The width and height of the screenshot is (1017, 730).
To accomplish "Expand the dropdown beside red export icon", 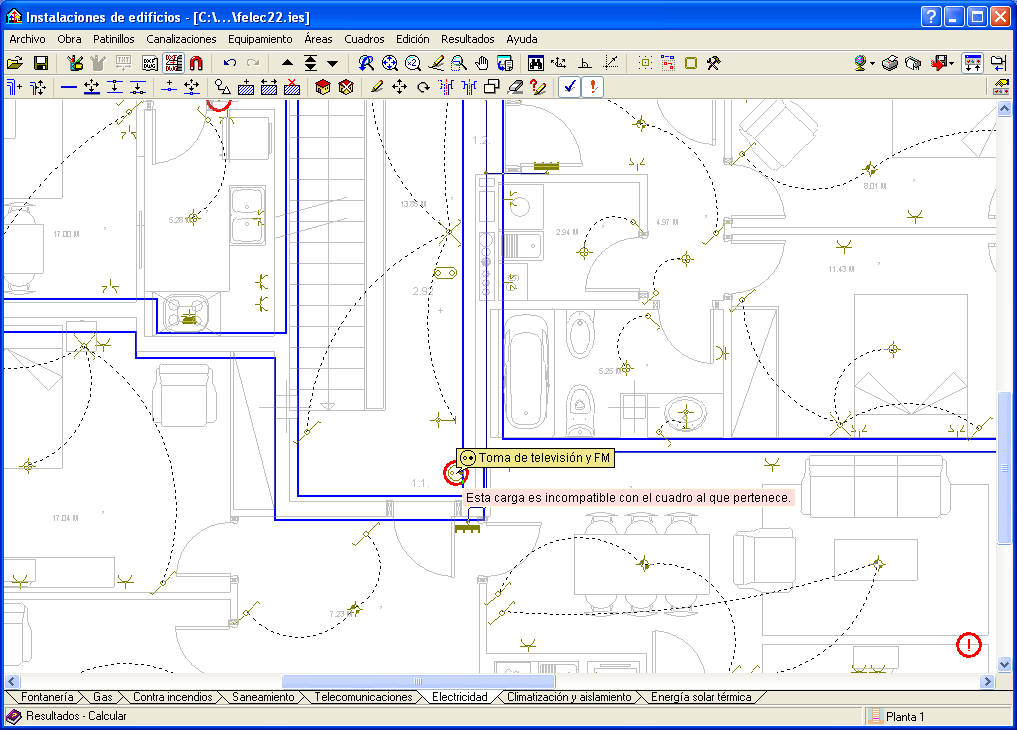I will 952,63.
